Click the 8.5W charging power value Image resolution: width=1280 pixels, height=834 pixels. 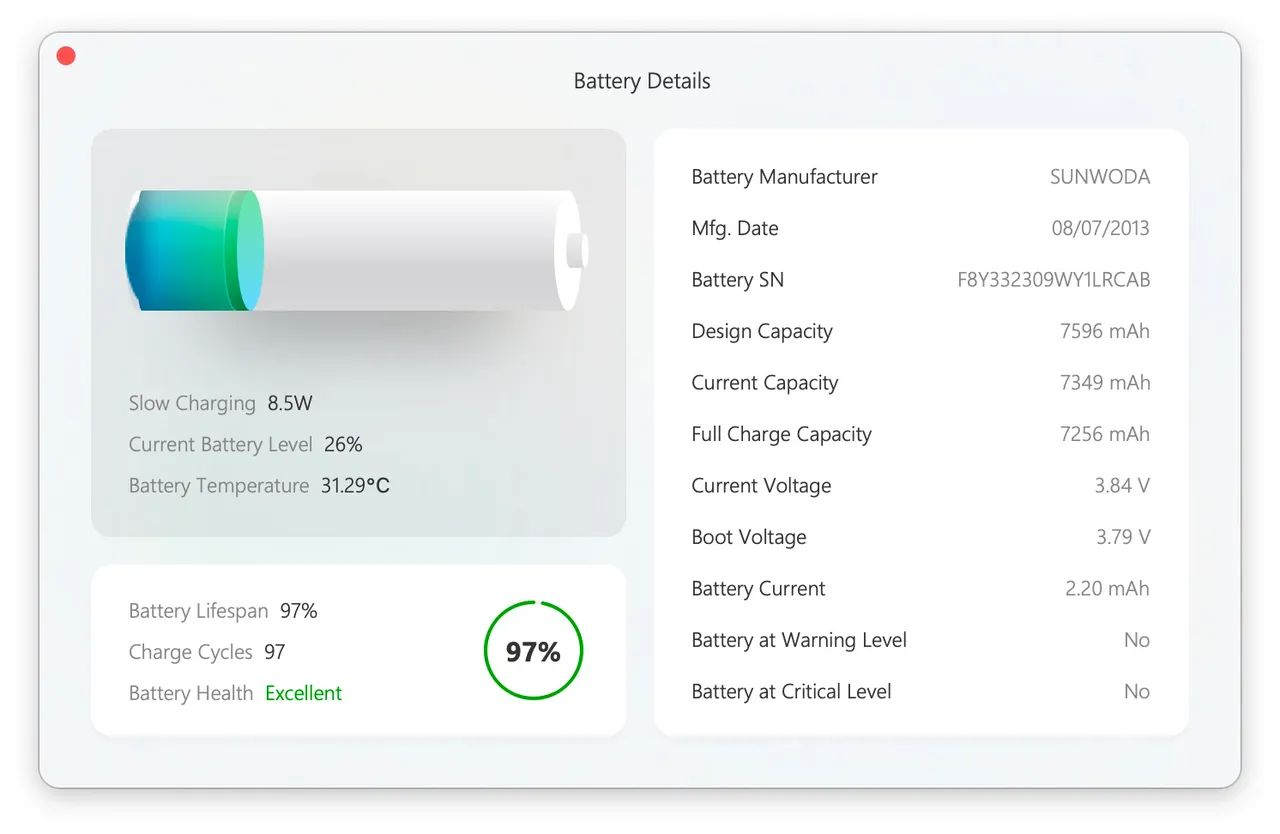tap(290, 403)
